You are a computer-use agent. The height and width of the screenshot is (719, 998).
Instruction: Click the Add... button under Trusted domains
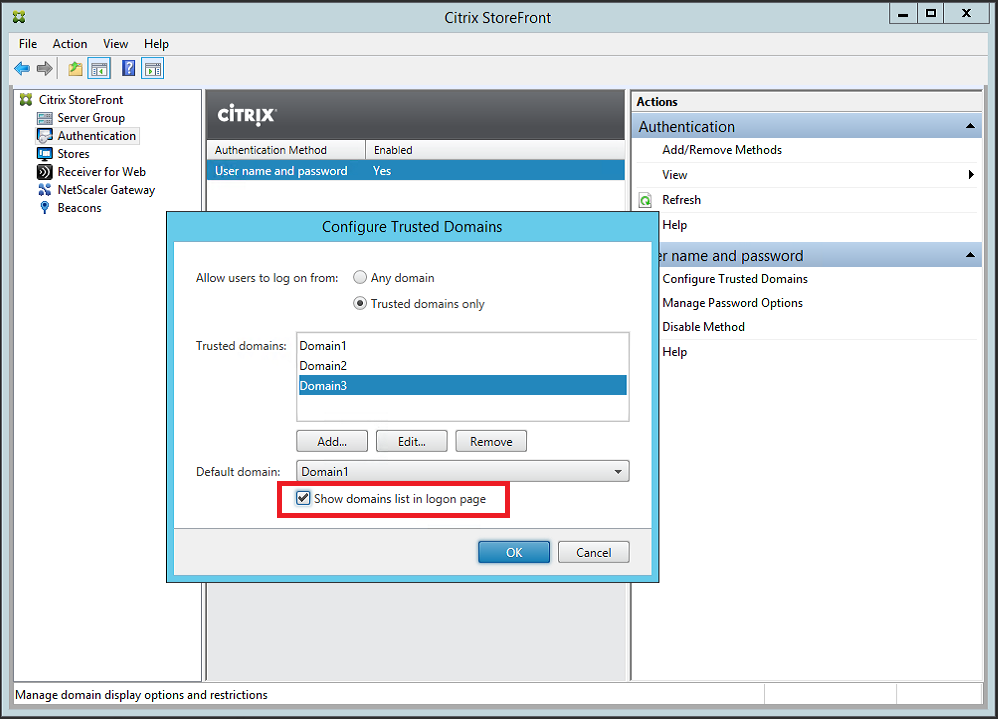point(332,441)
